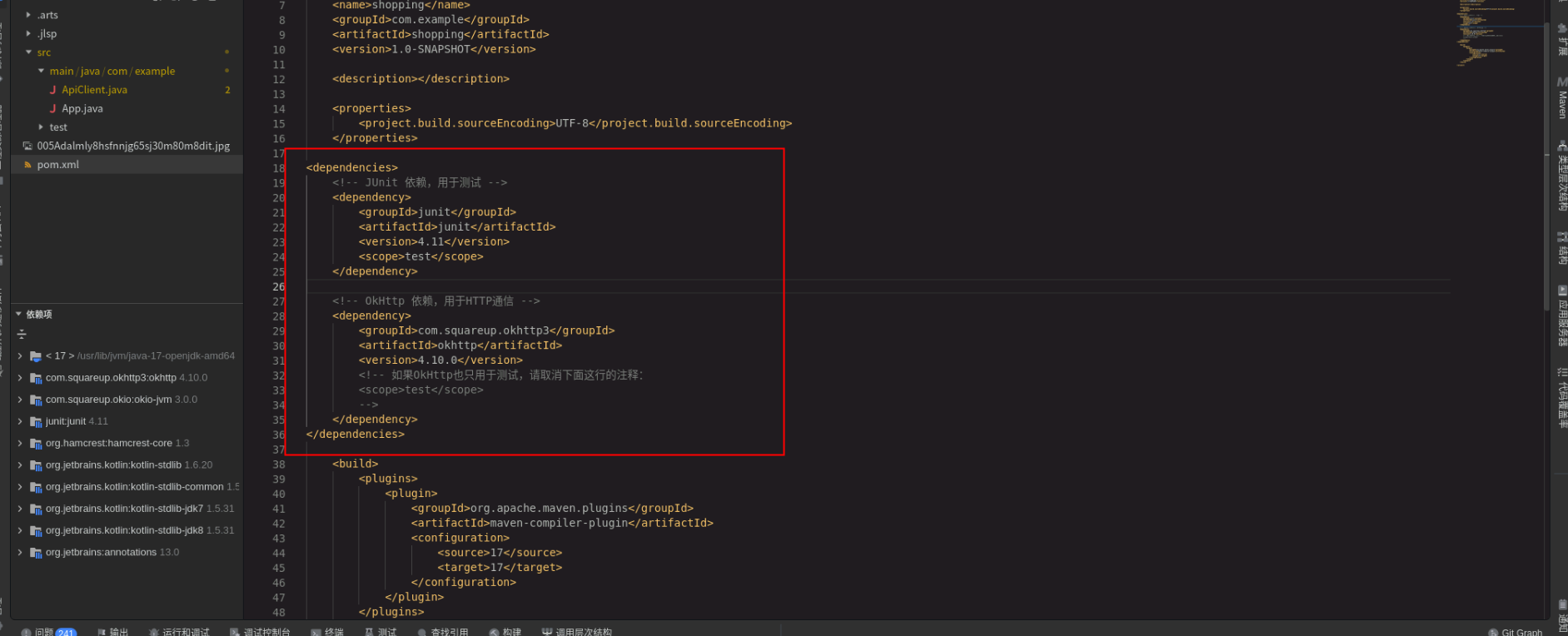Open App.java in the file tree
This screenshot has height=636, width=1568.
click(x=82, y=108)
